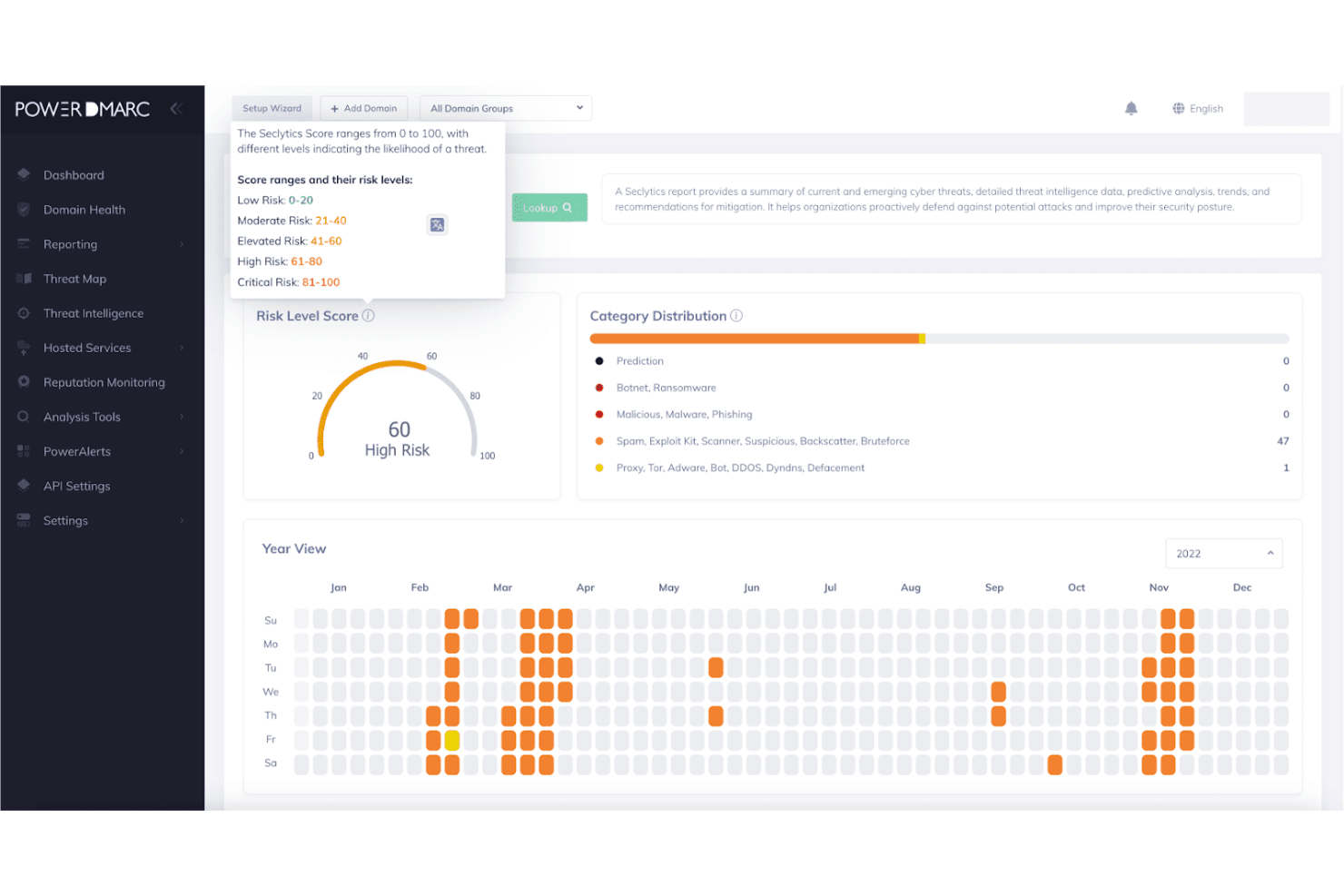Click the Hosted Services icon
The image size is (1344, 896).
click(24, 347)
